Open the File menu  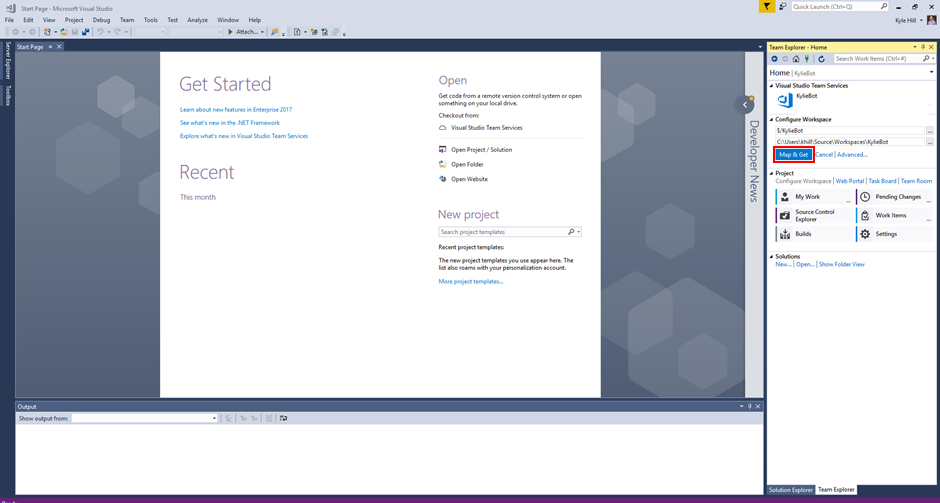[9, 20]
